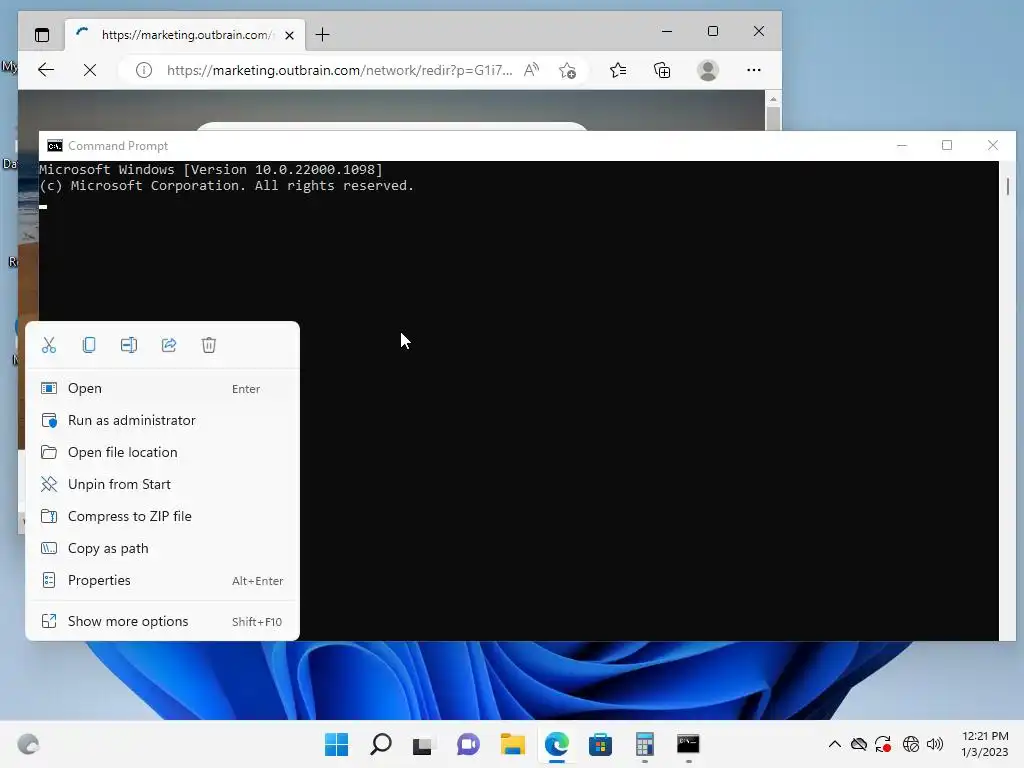
Task: Select Copy as path
Action: pyautogui.click(x=163, y=549)
